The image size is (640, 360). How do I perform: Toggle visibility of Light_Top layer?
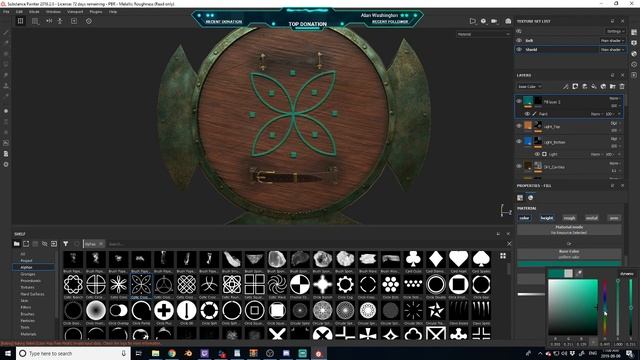519,126
